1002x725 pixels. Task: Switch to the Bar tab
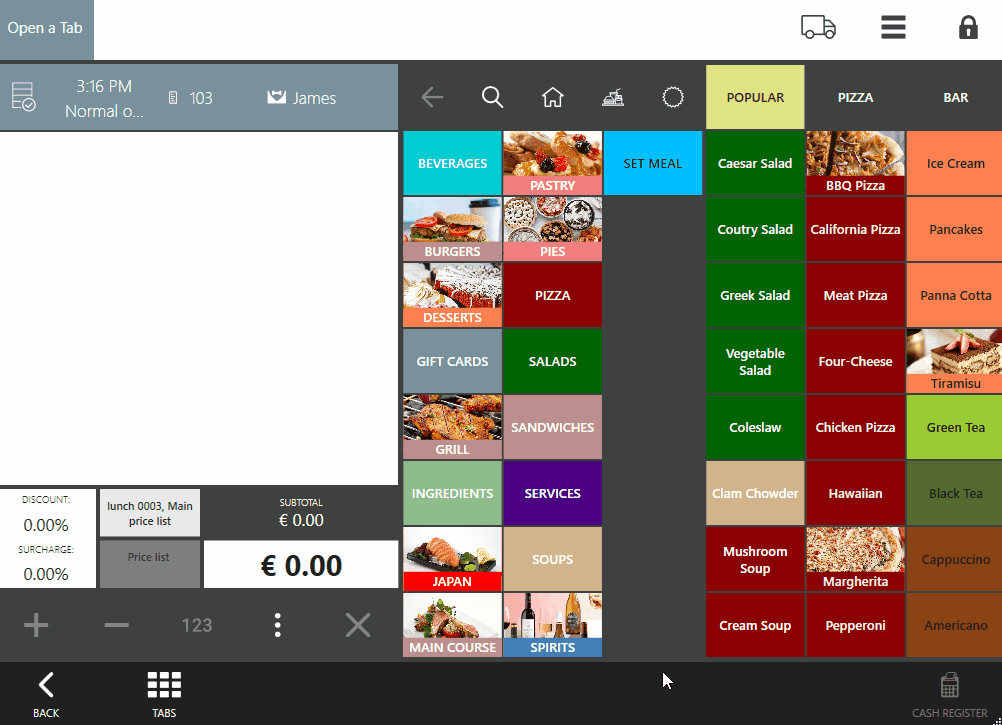pyautogui.click(x=955, y=98)
